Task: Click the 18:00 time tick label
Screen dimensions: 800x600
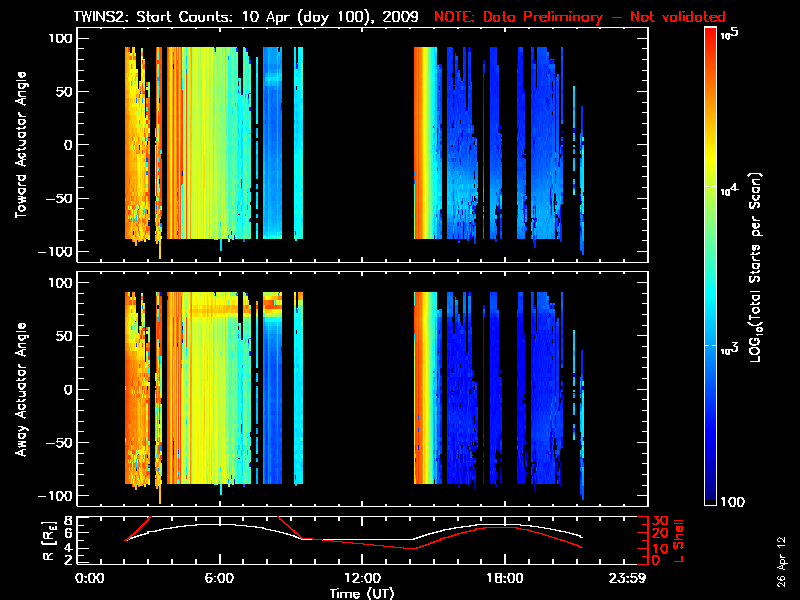Action: [504, 579]
